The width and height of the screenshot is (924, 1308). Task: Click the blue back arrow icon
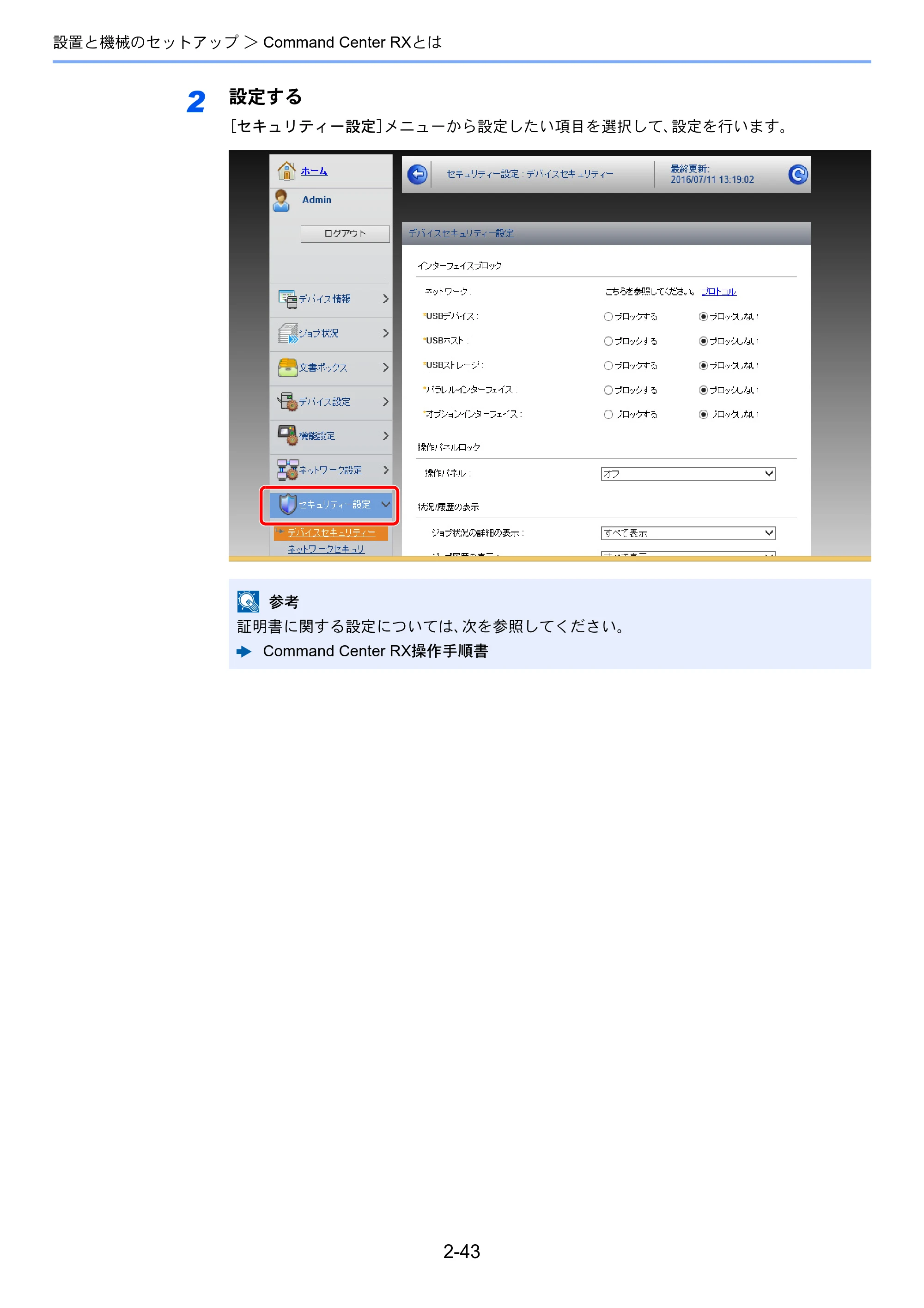[417, 174]
